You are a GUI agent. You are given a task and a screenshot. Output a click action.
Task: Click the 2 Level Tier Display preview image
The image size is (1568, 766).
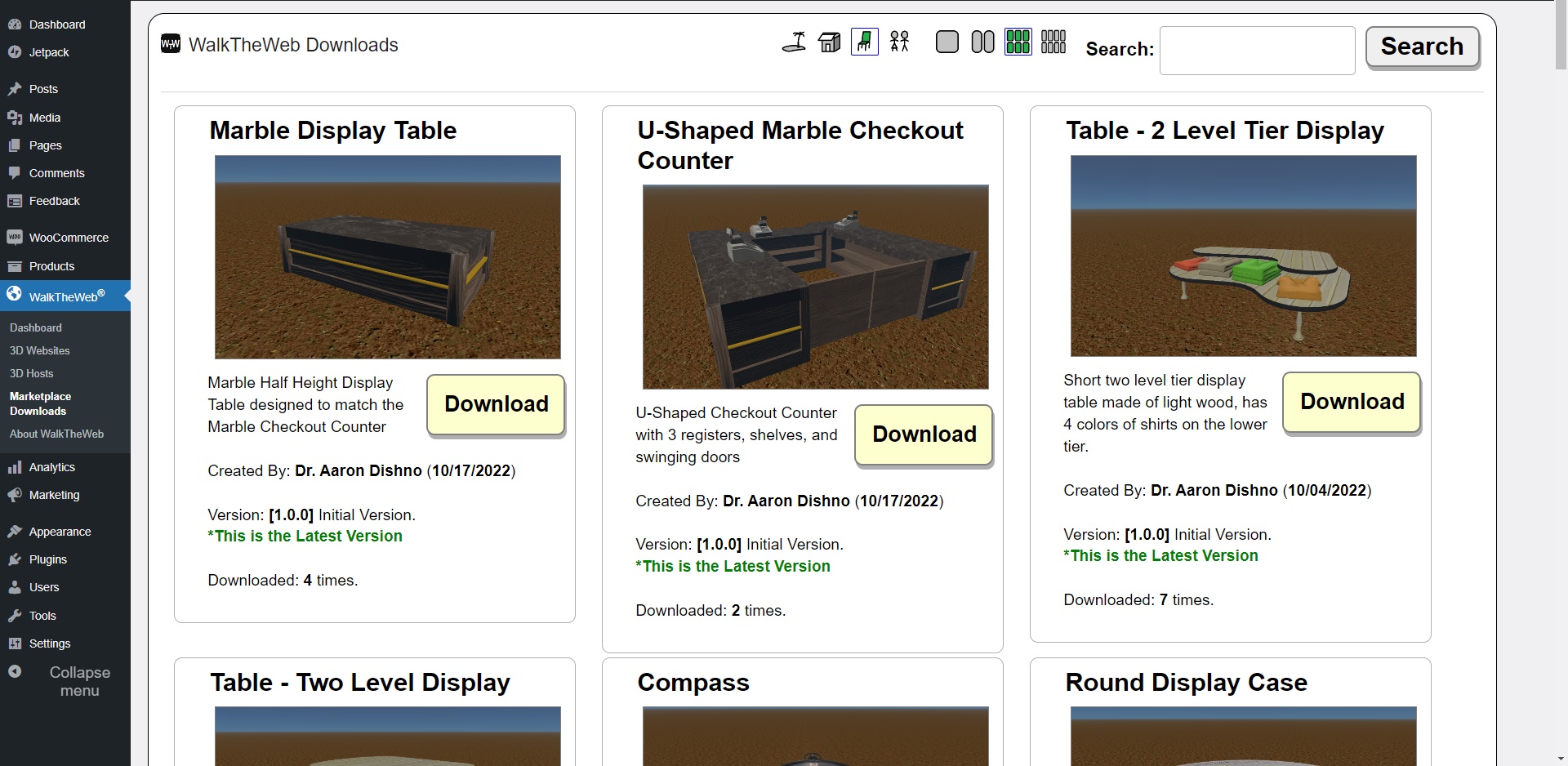tap(1244, 256)
